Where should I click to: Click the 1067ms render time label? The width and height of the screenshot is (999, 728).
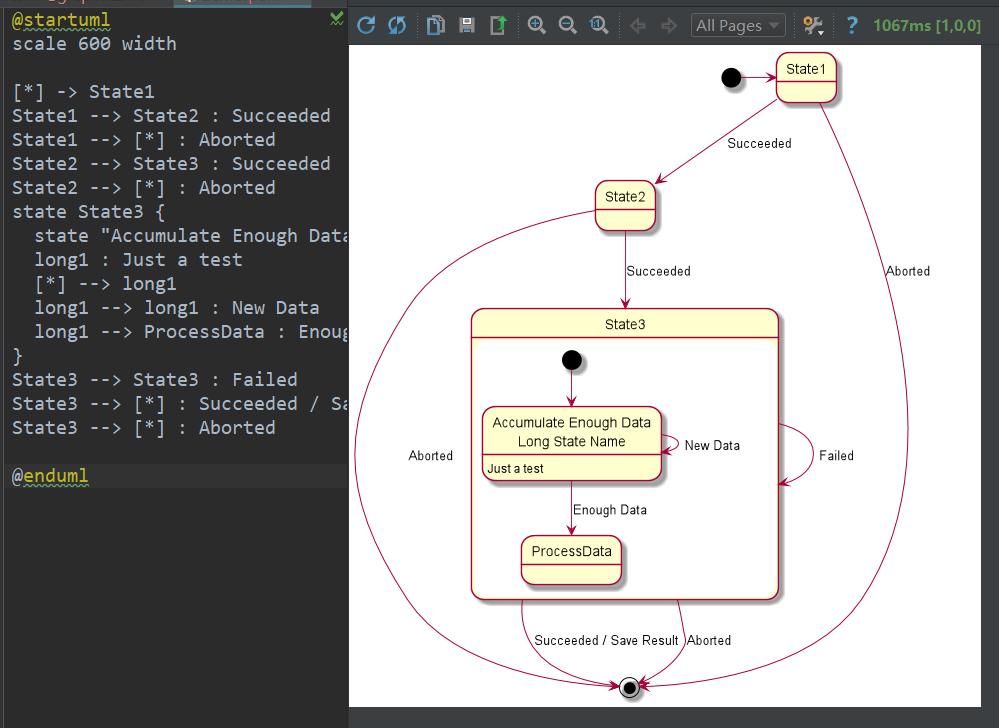click(x=926, y=26)
